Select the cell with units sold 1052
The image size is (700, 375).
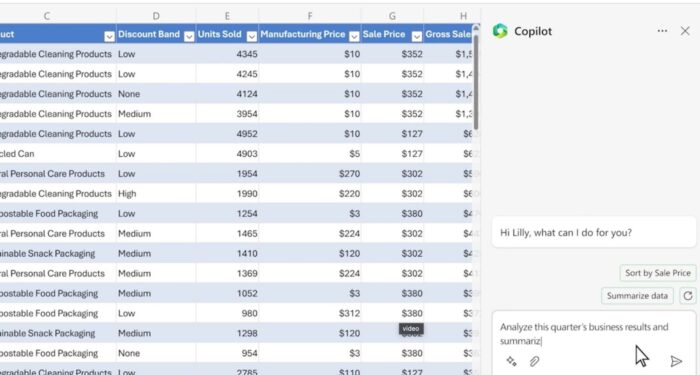tap(227, 293)
